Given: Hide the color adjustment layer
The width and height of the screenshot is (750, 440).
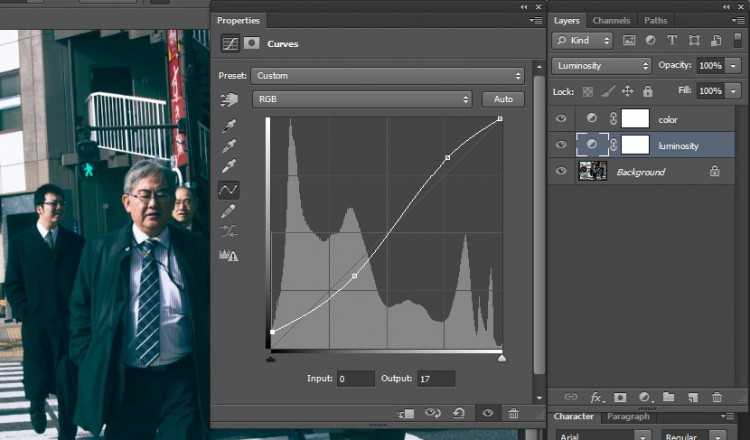Looking at the screenshot, I should point(561,119).
